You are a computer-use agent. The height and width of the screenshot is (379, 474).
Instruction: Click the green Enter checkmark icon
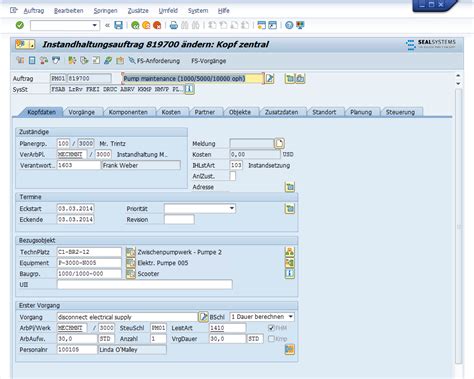pos(20,25)
